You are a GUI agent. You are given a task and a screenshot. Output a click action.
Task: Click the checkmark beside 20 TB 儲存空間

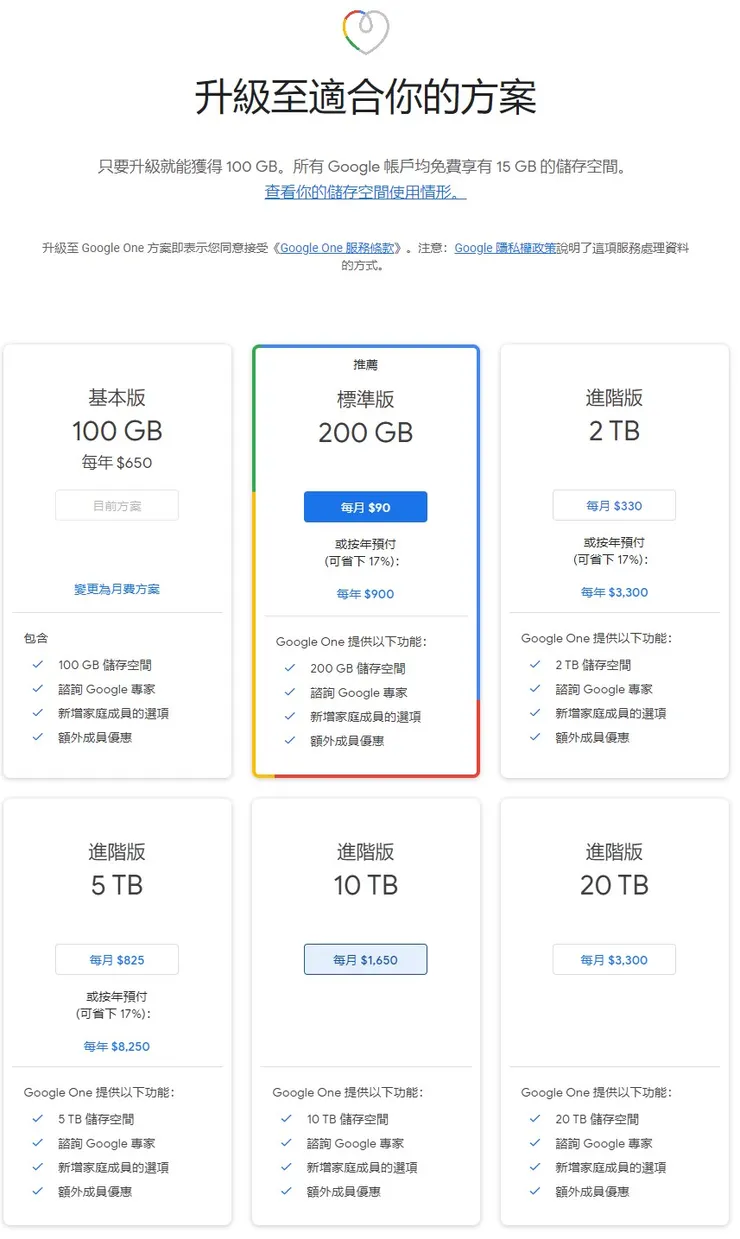[535, 1119]
